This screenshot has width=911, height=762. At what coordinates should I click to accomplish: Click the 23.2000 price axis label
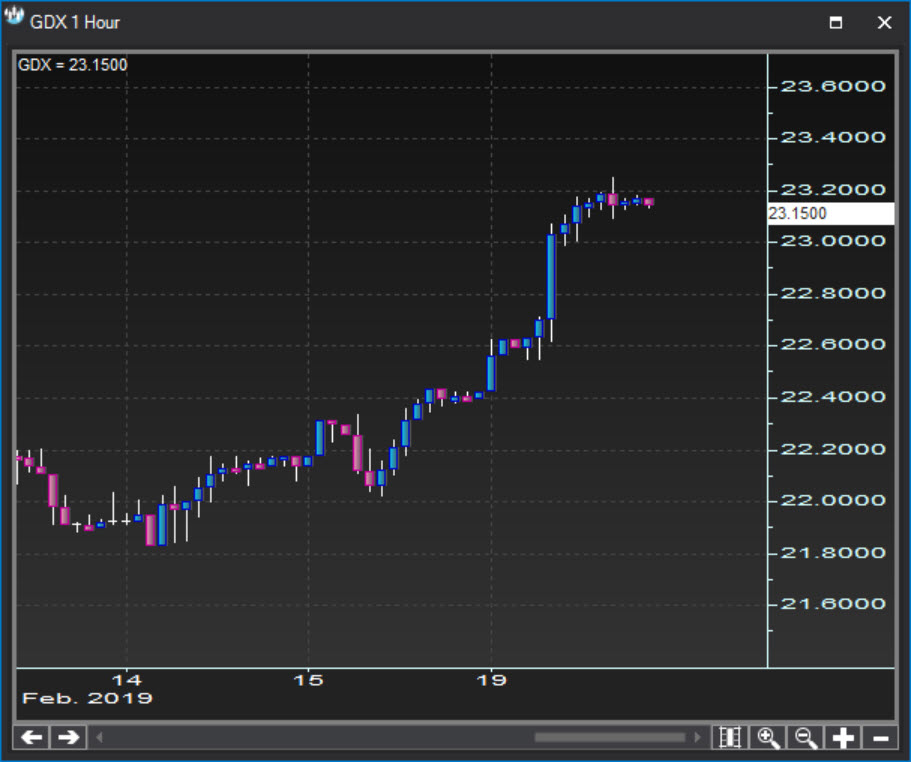point(833,190)
